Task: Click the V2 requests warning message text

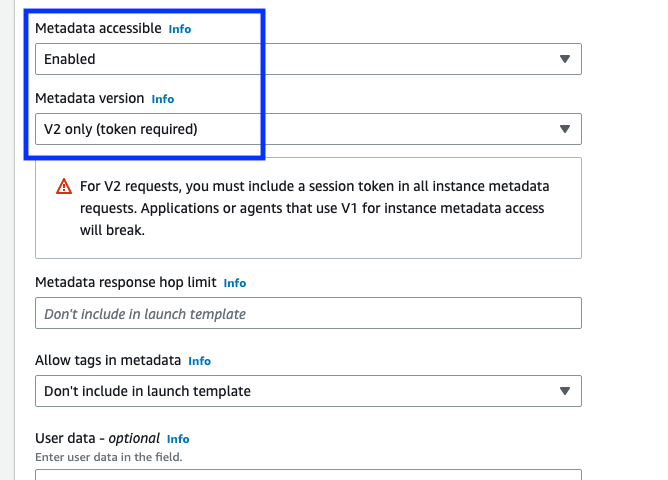Action: tap(314, 208)
